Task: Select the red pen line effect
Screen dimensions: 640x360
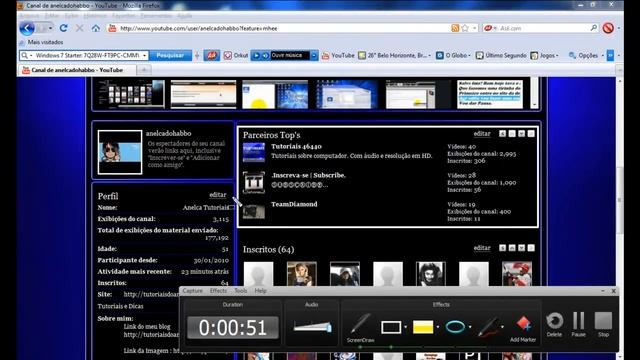Action: click(488, 327)
